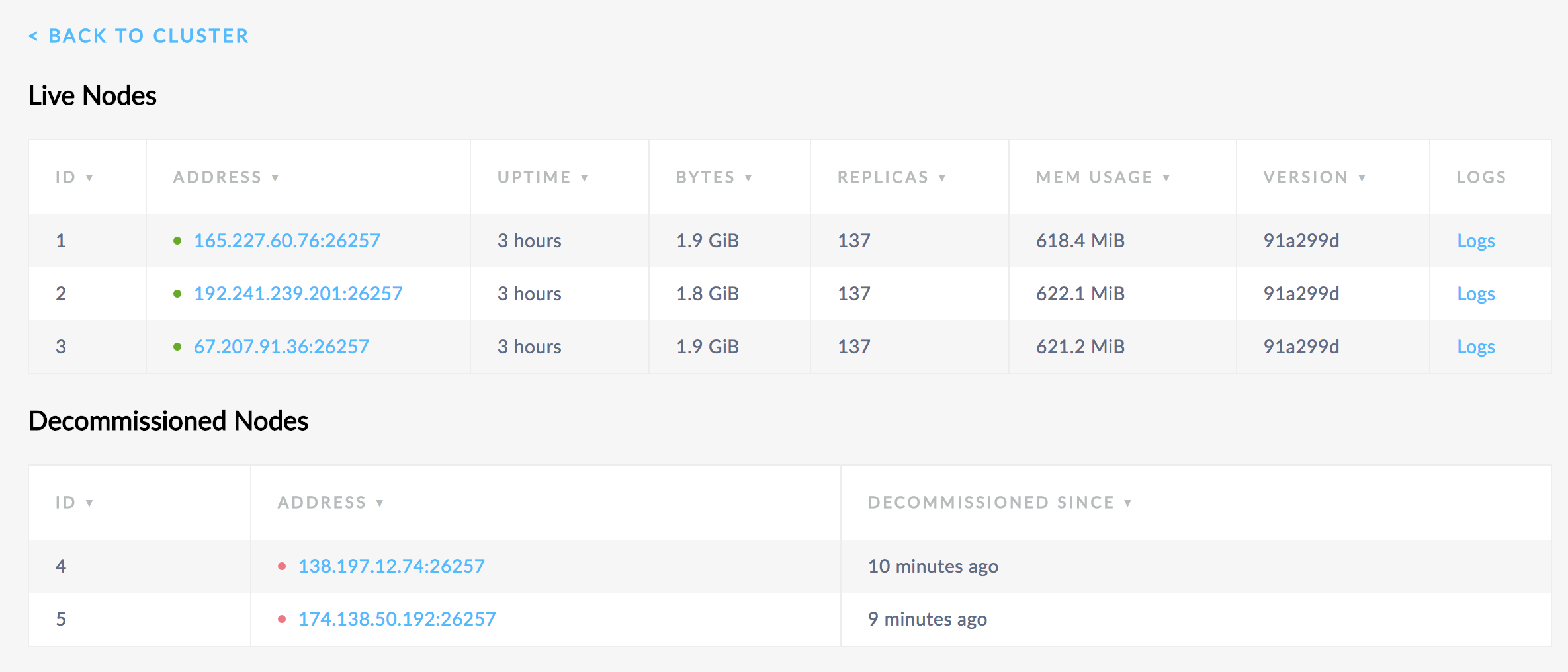1568x672 pixels.
Task: Open Logs for node 3
Action: [1476, 346]
